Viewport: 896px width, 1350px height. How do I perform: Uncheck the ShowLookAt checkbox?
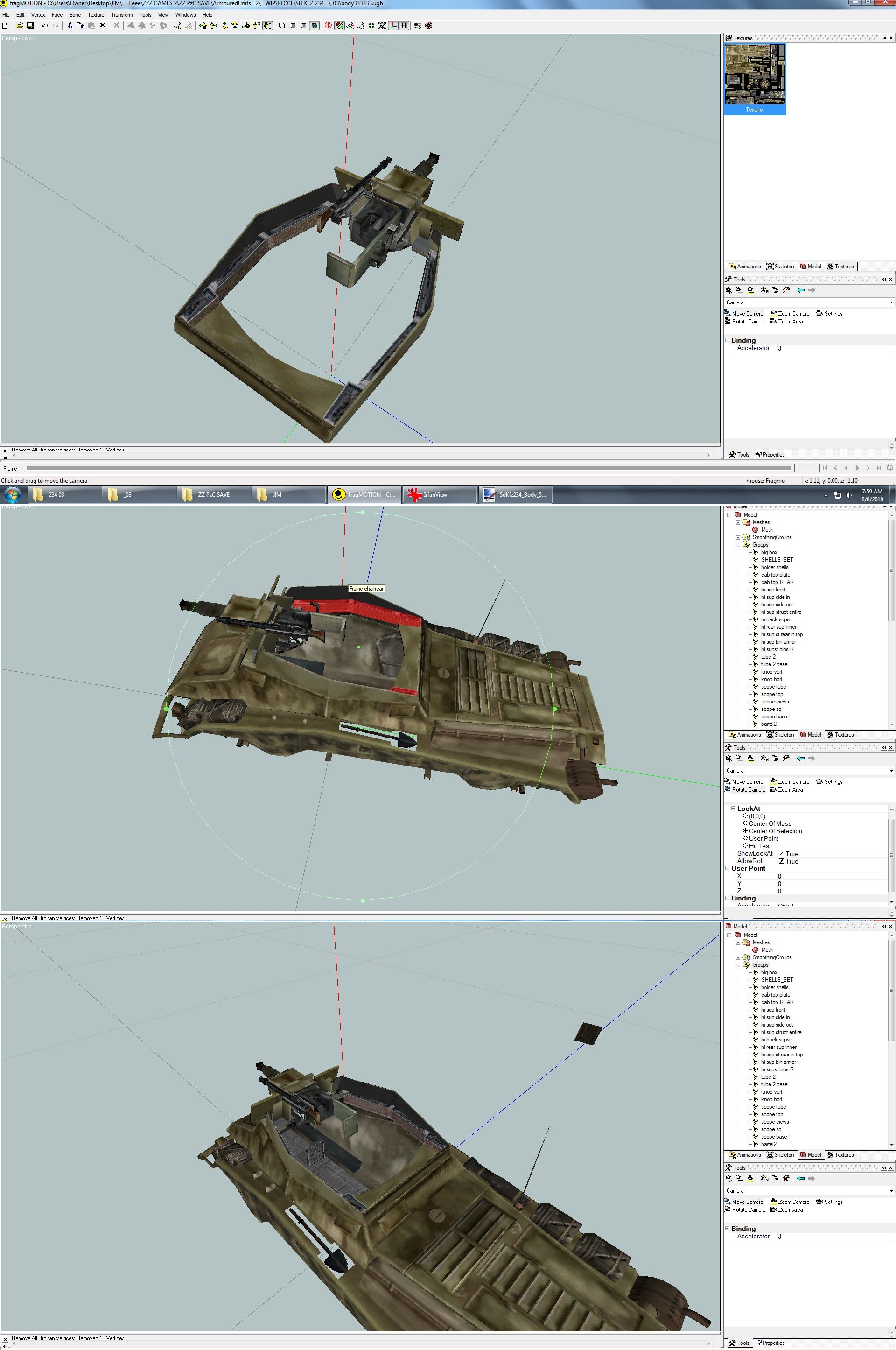click(781, 854)
